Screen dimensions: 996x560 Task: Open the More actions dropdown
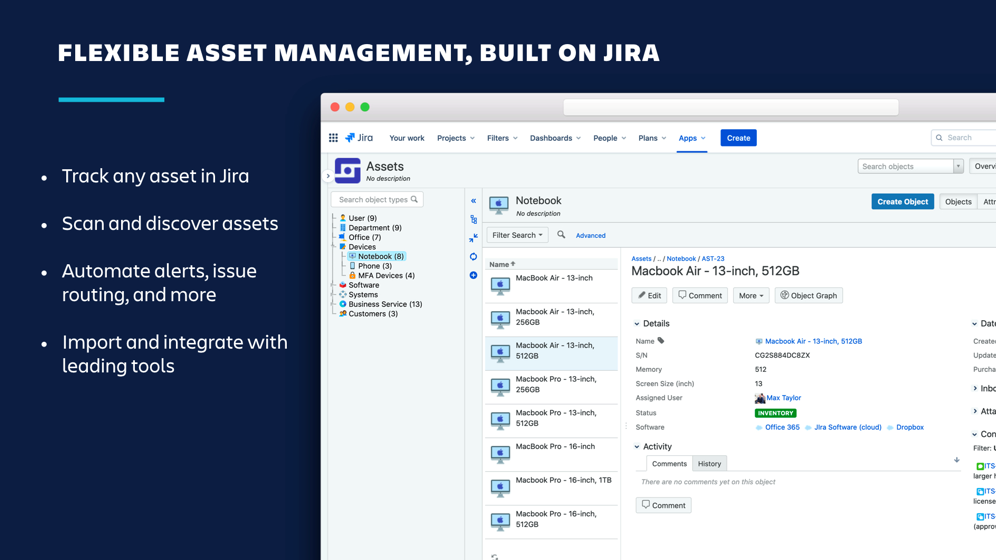tap(751, 295)
